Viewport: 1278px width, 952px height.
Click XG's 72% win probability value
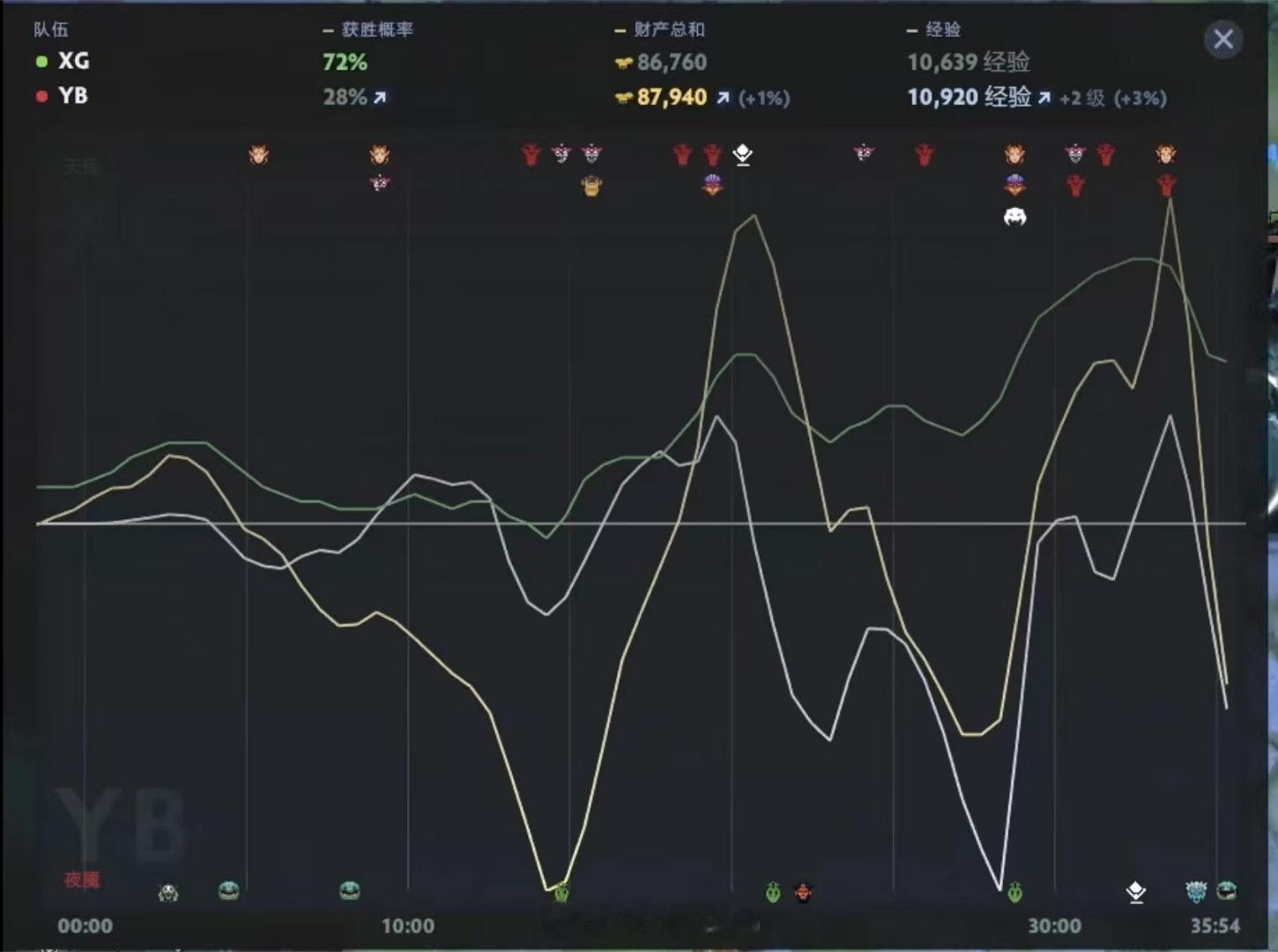tap(345, 62)
